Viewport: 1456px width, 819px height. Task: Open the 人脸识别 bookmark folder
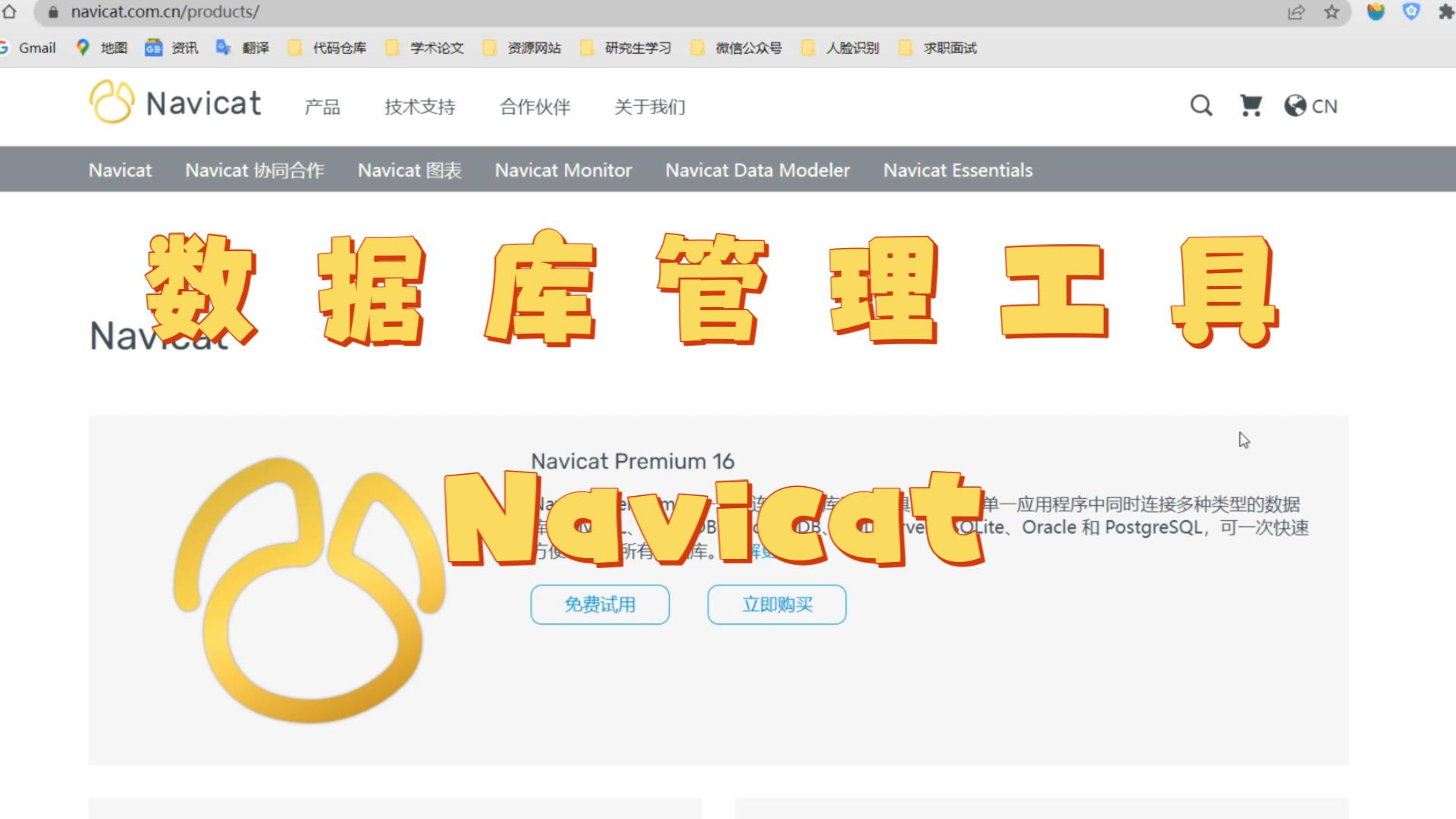coord(840,48)
